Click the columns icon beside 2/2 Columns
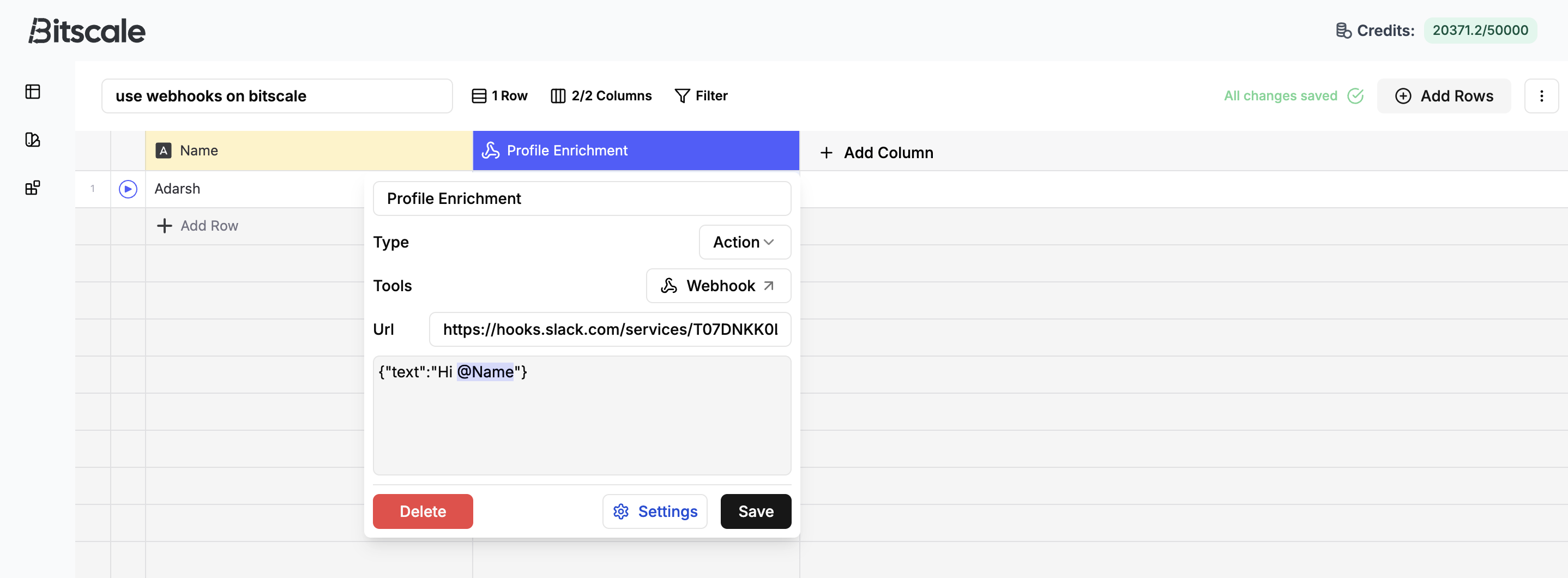 coord(558,95)
